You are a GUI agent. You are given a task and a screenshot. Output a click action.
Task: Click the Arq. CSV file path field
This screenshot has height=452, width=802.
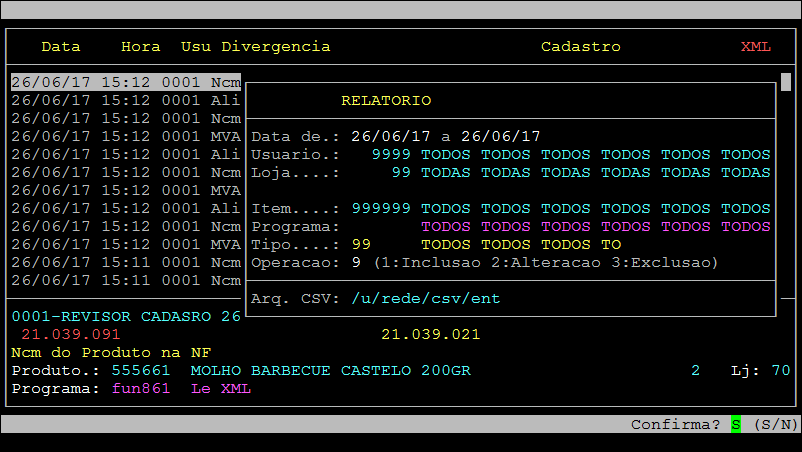[425, 298]
